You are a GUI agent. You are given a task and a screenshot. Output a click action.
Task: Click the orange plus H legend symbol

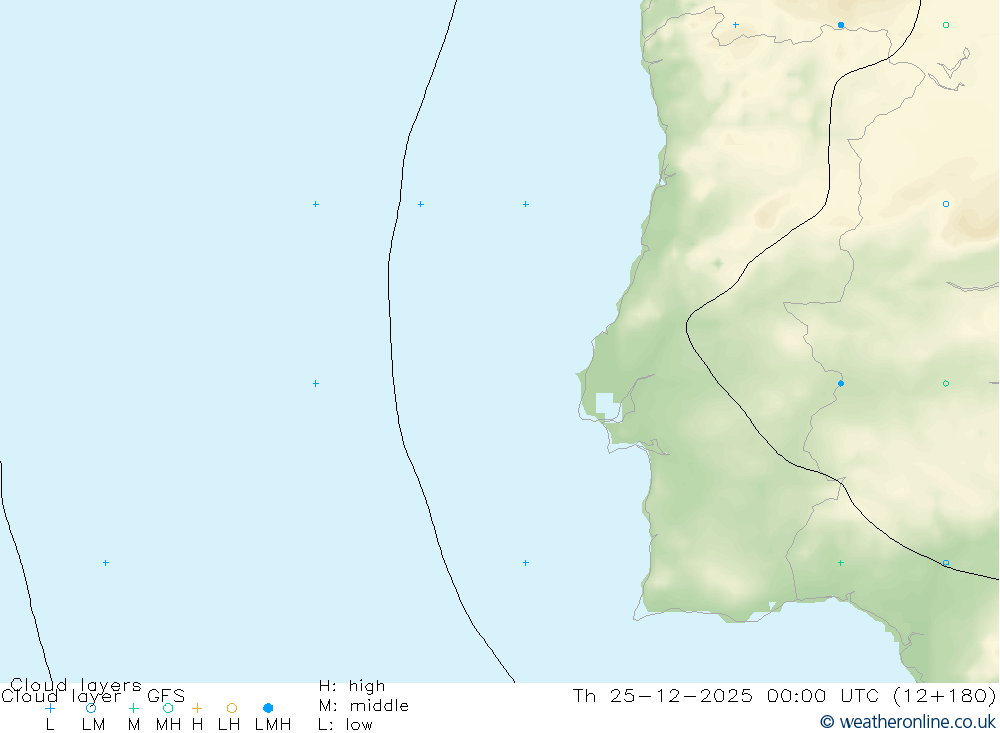pos(197,708)
